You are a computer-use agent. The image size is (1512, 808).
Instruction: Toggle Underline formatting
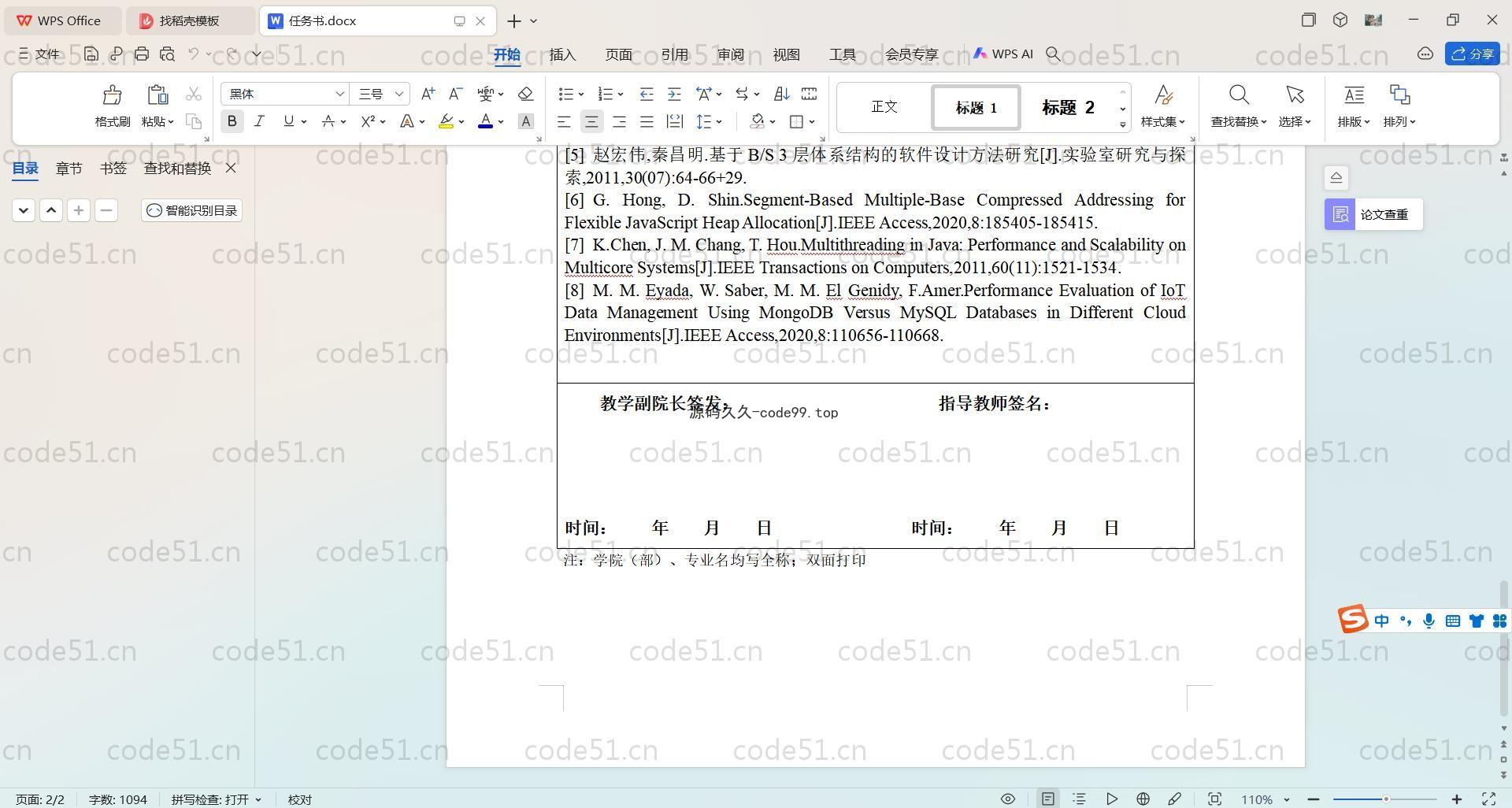tap(288, 121)
